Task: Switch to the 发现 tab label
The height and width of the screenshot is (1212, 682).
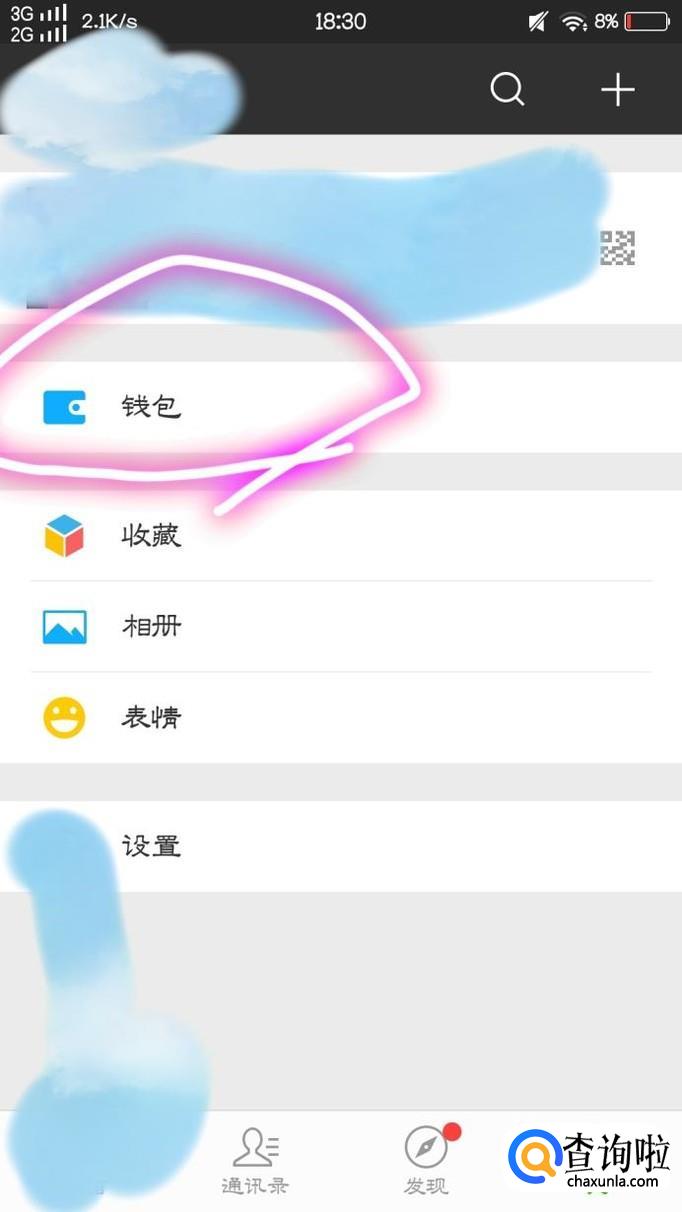Action: pyautogui.click(x=426, y=1186)
